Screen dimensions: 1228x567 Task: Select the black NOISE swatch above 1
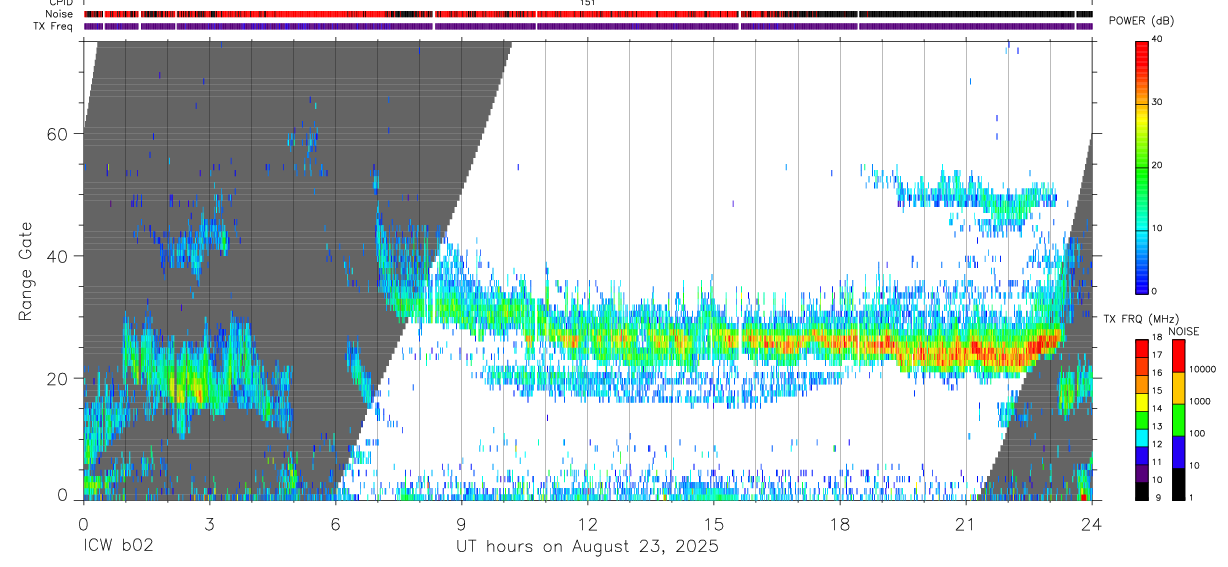1178,483
